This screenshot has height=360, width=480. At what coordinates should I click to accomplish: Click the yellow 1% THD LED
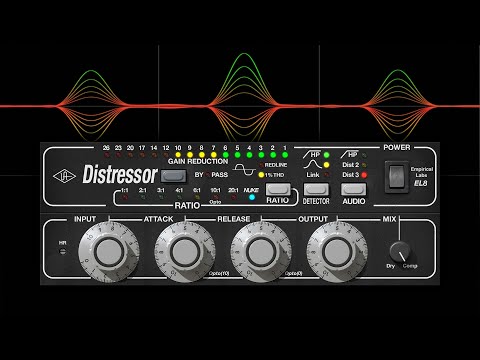pos(261,175)
